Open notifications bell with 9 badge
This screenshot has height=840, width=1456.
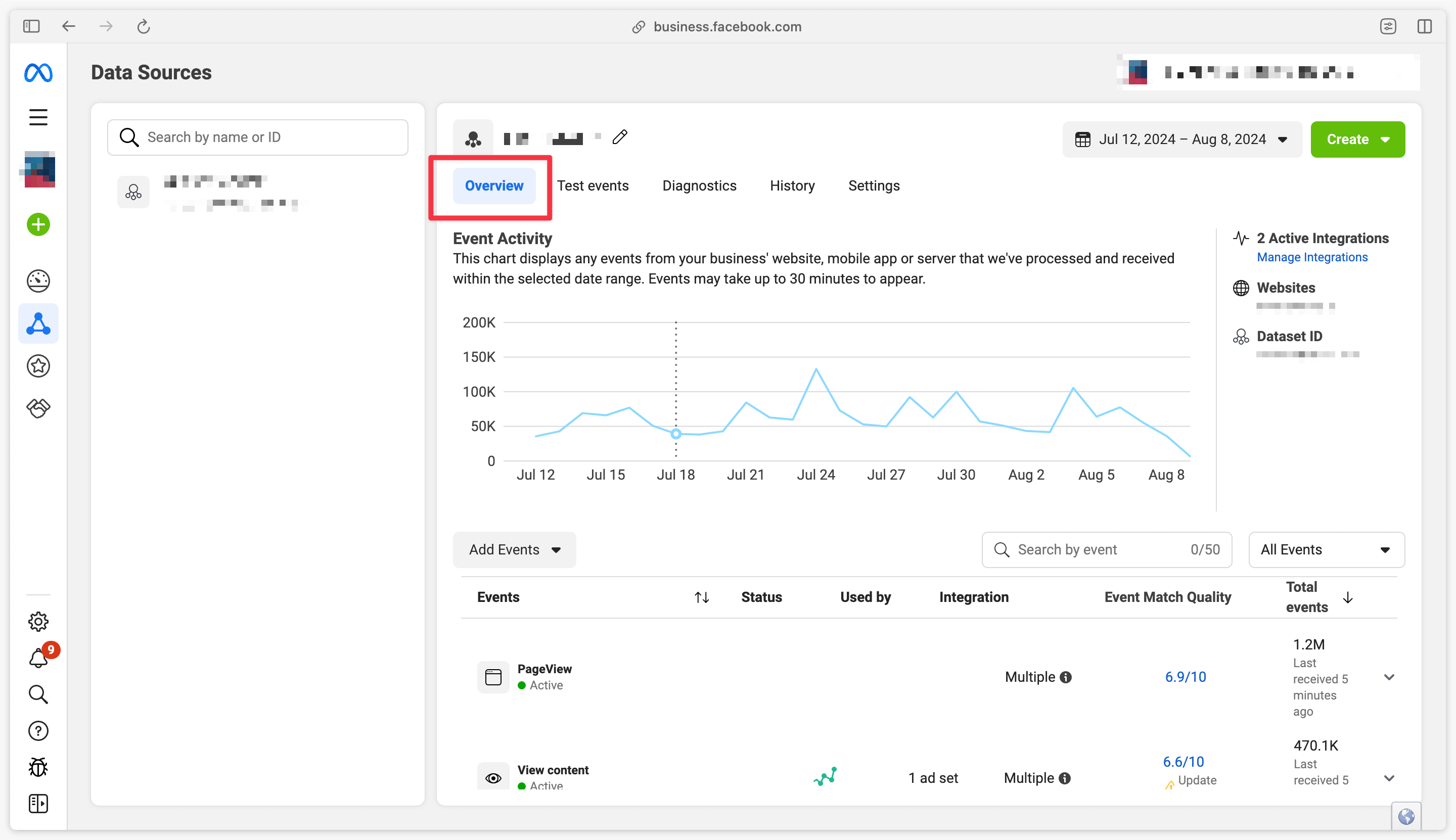39,657
